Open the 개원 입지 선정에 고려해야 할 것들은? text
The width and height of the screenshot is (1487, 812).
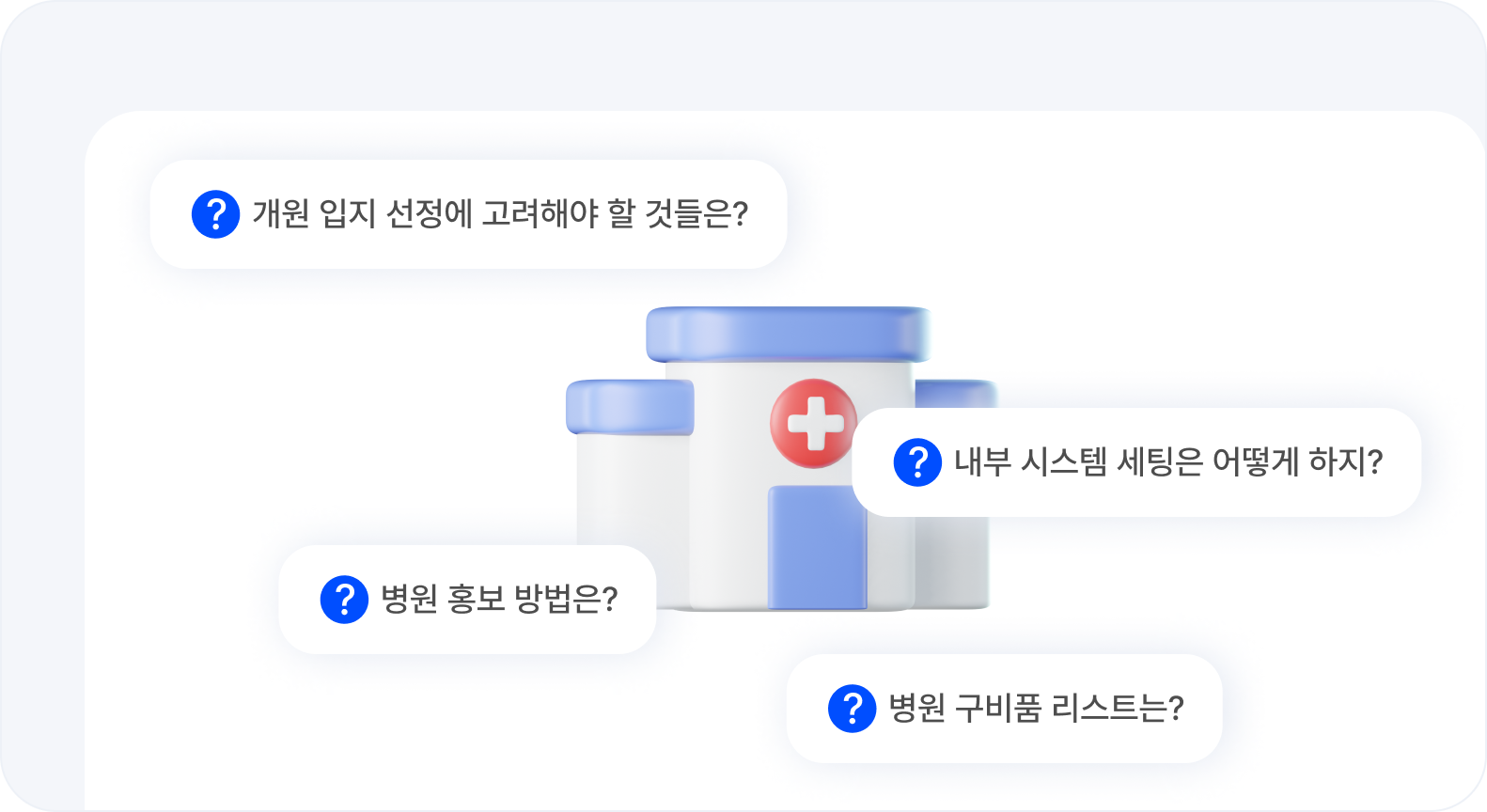500,214
